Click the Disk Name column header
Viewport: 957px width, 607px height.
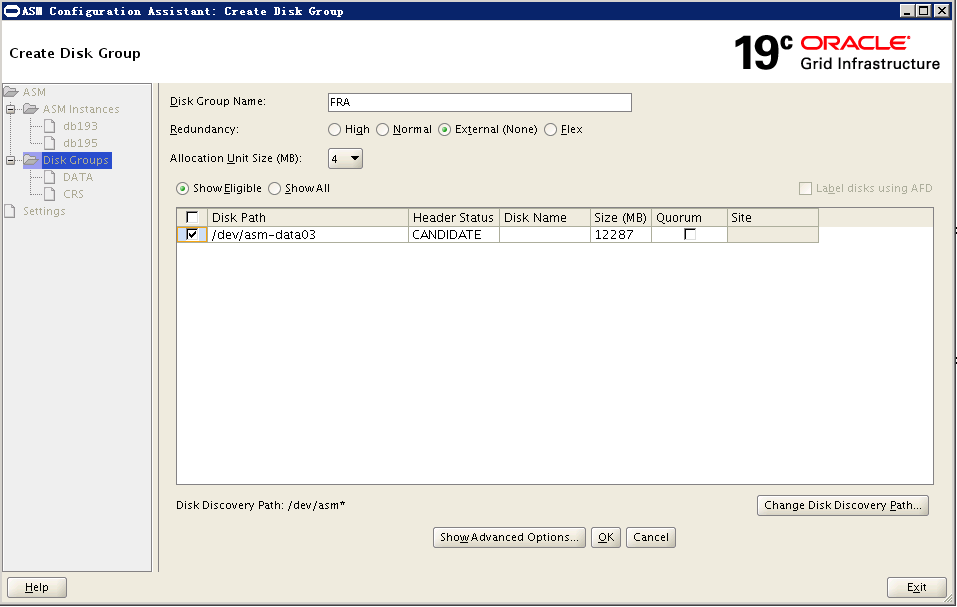point(544,218)
